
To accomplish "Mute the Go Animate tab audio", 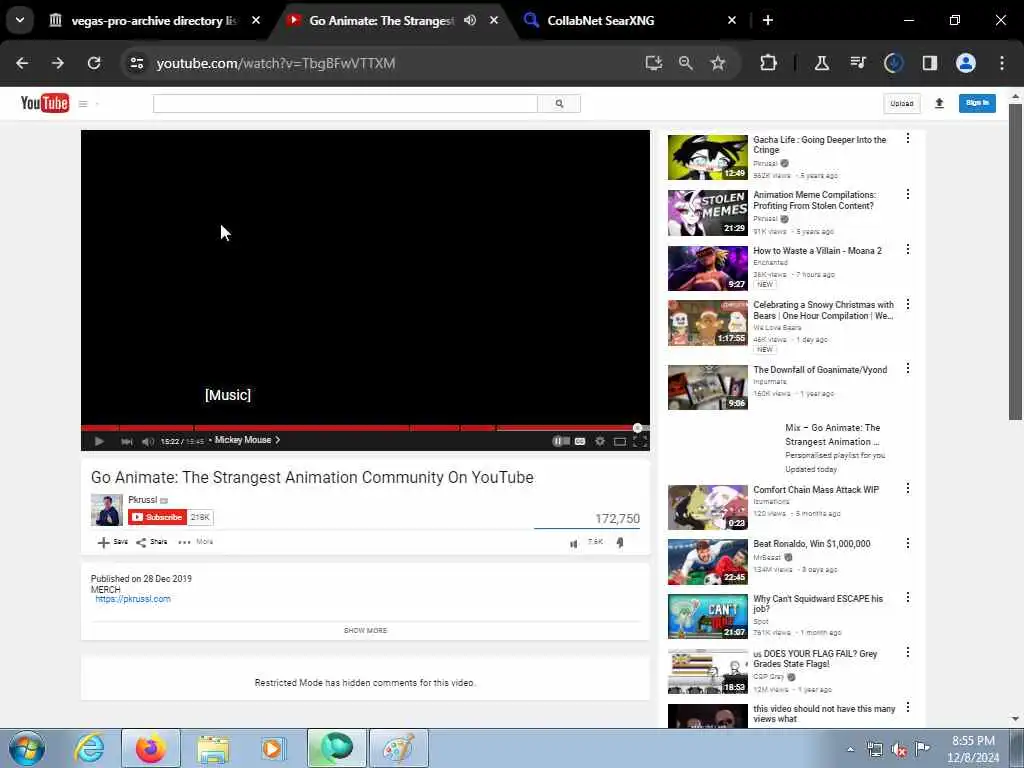I will point(470,20).
